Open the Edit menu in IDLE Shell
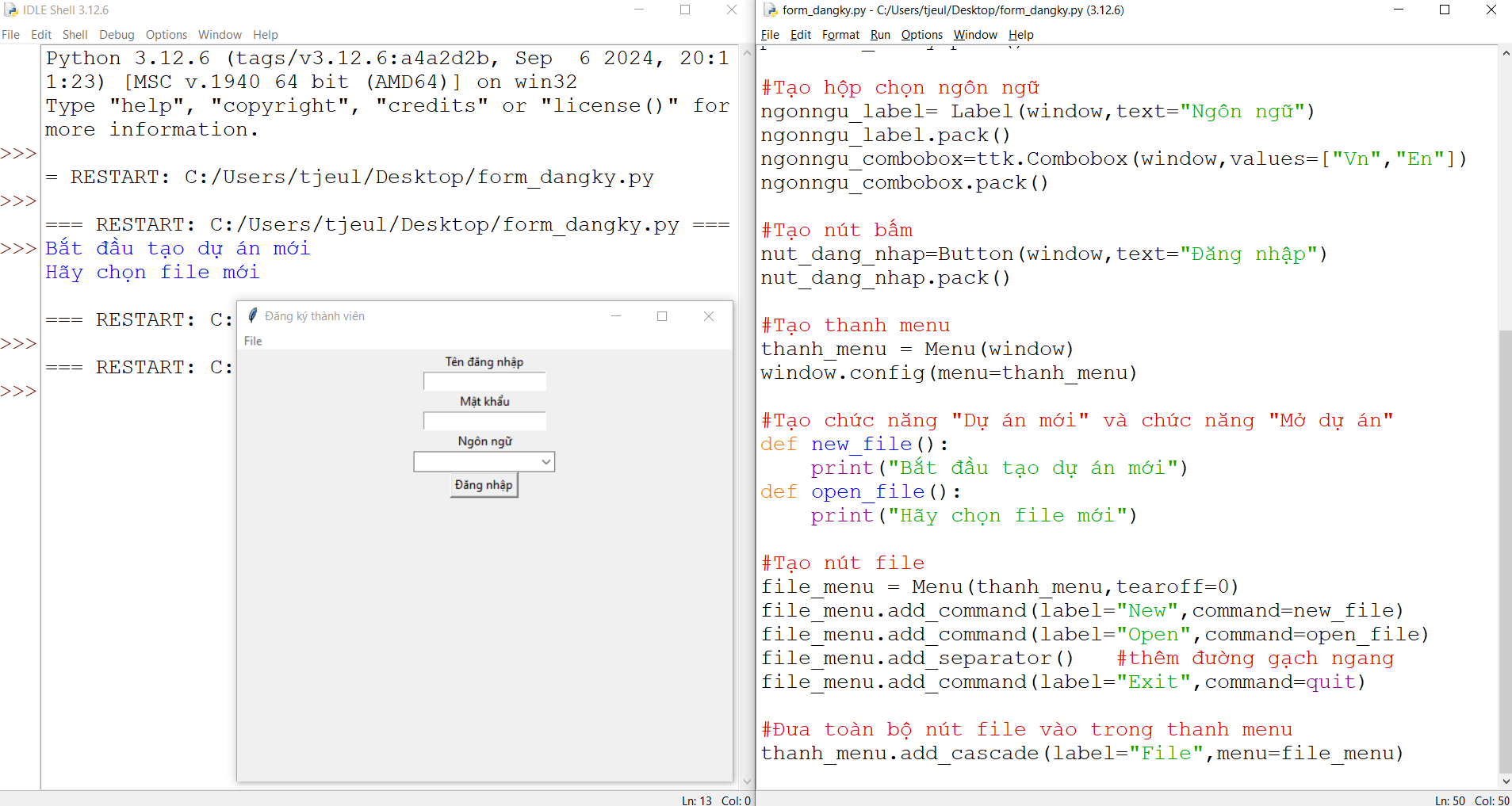The image size is (1512, 806). pyautogui.click(x=41, y=35)
